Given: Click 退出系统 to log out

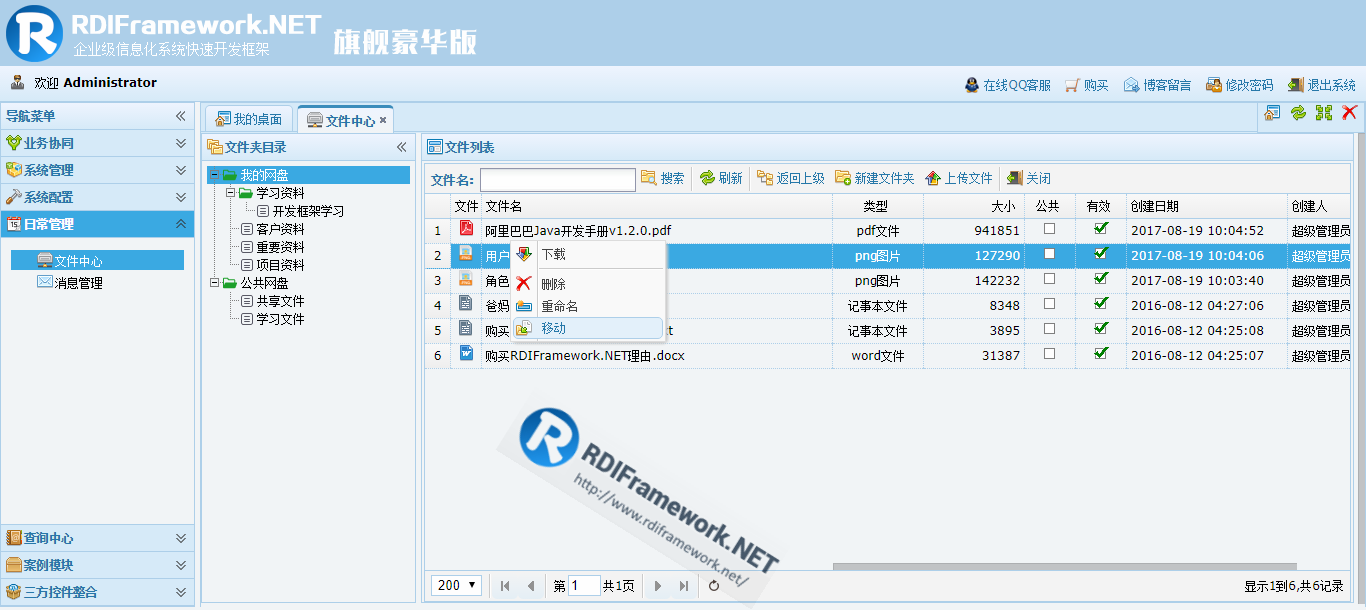Looking at the screenshot, I should click(1322, 85).
